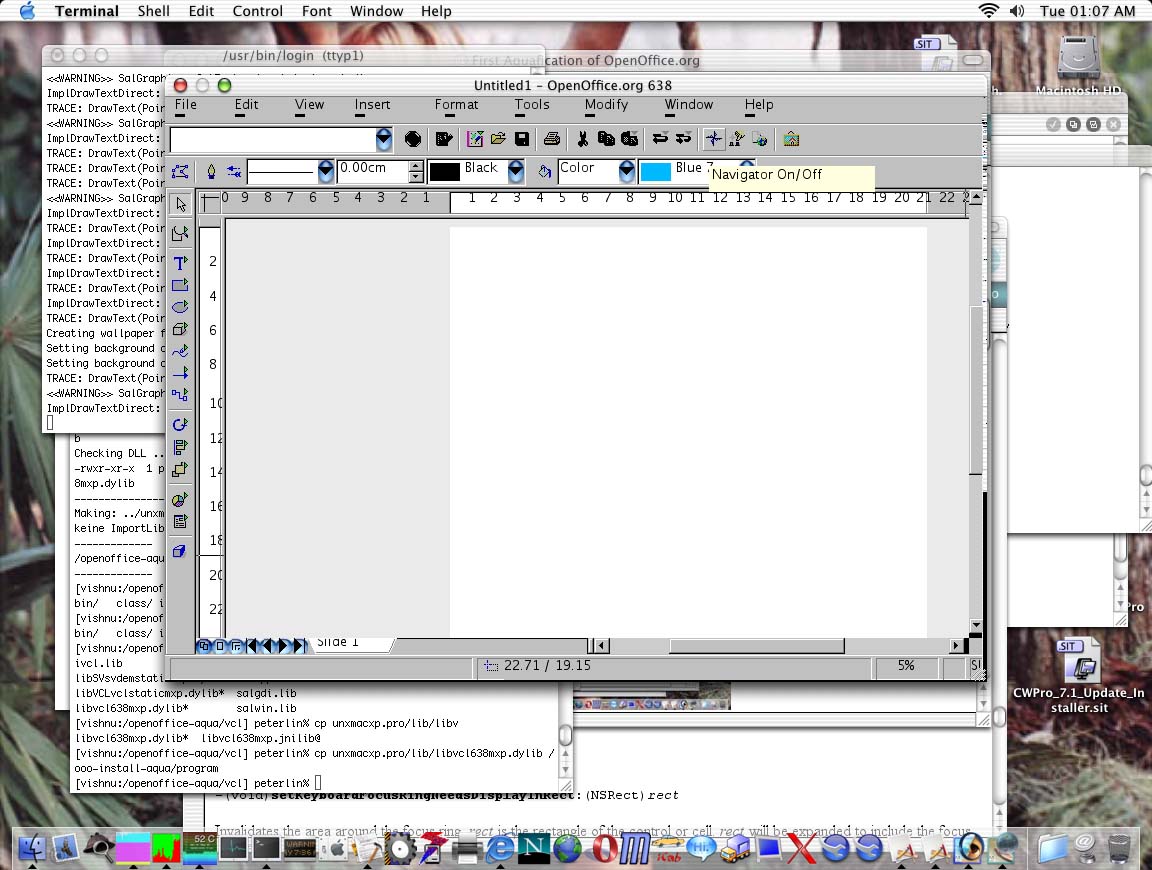Click the 5% zoom status field

[906, 666]
